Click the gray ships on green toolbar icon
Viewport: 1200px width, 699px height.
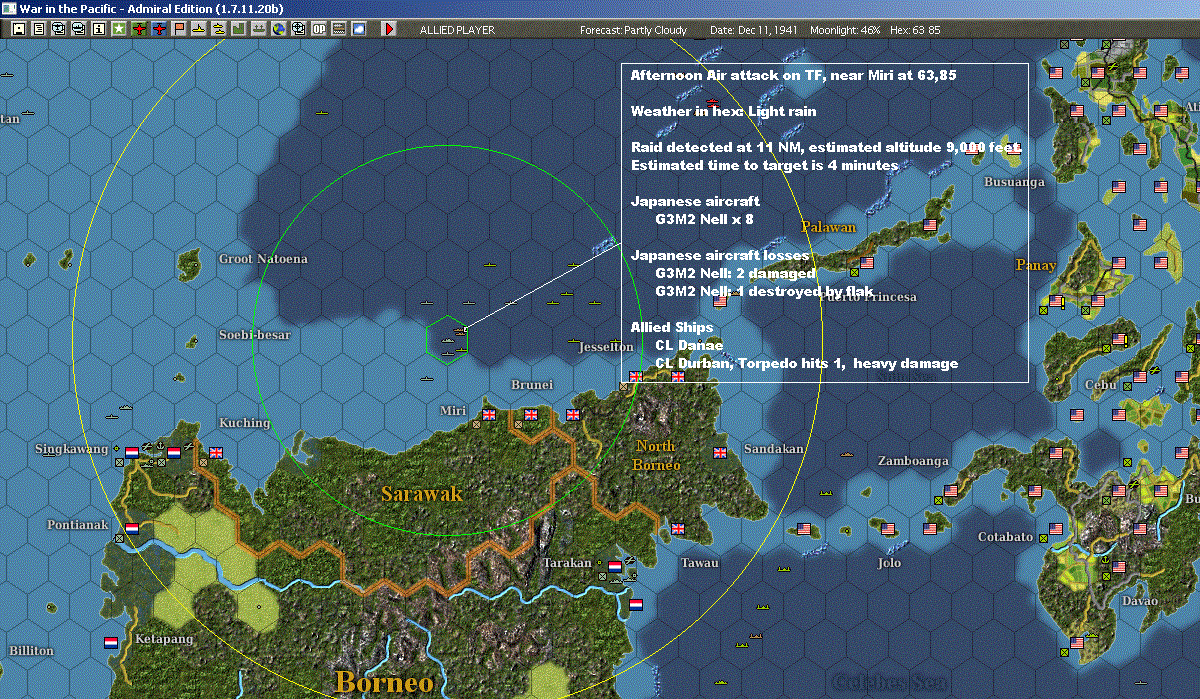(259, 29)
